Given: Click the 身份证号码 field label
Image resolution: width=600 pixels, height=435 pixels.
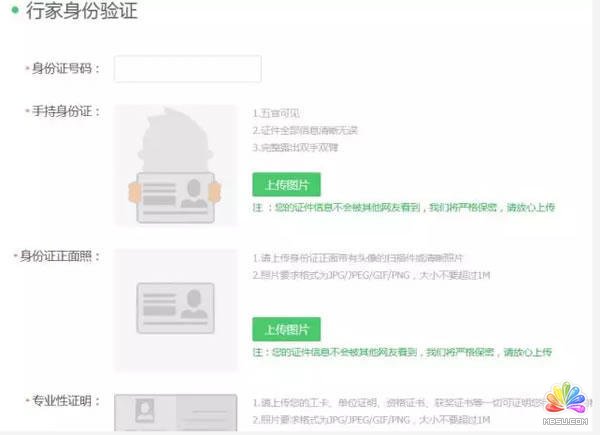Looking at the screenshot, I should point(66,69).
